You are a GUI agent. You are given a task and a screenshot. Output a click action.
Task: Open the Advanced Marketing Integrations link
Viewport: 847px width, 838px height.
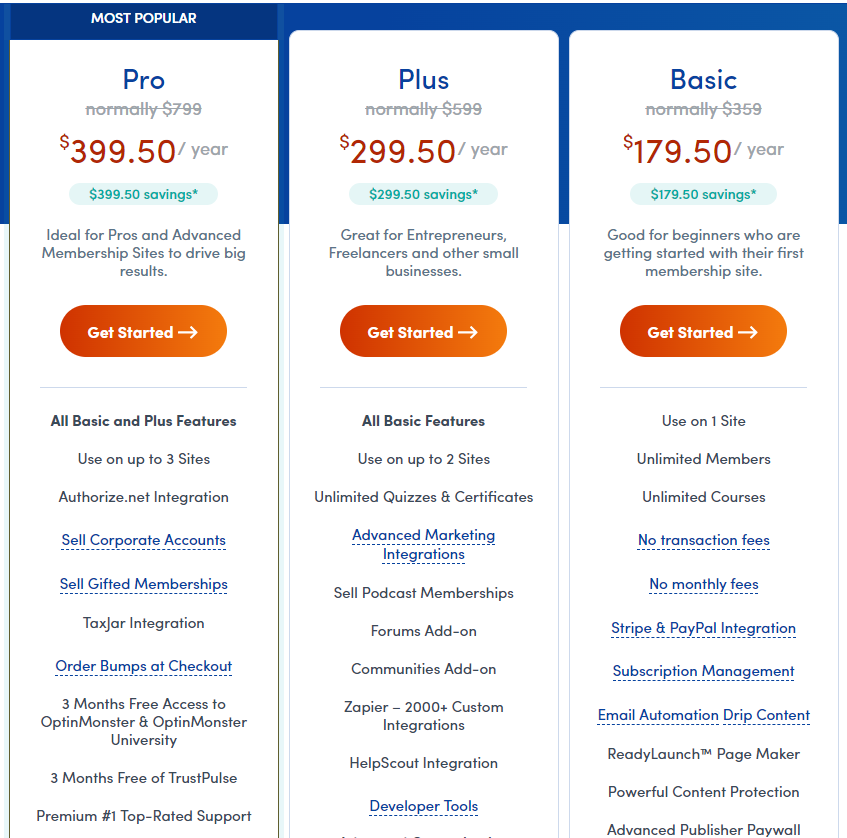point(424,544)
